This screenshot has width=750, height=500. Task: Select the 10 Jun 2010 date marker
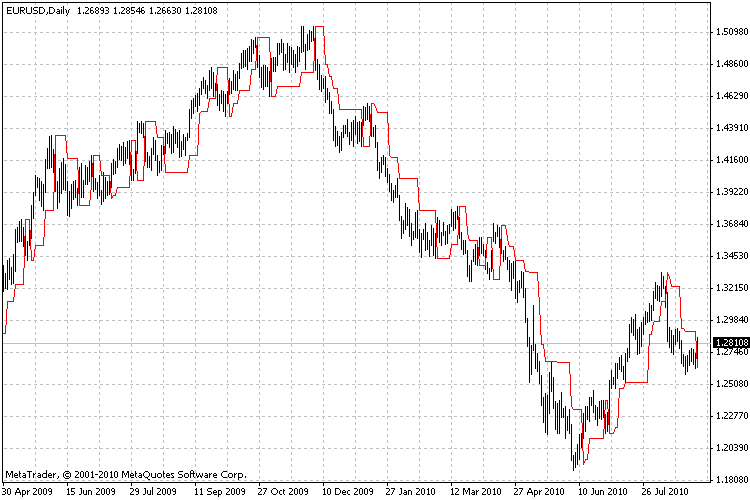tap(604, 492)
